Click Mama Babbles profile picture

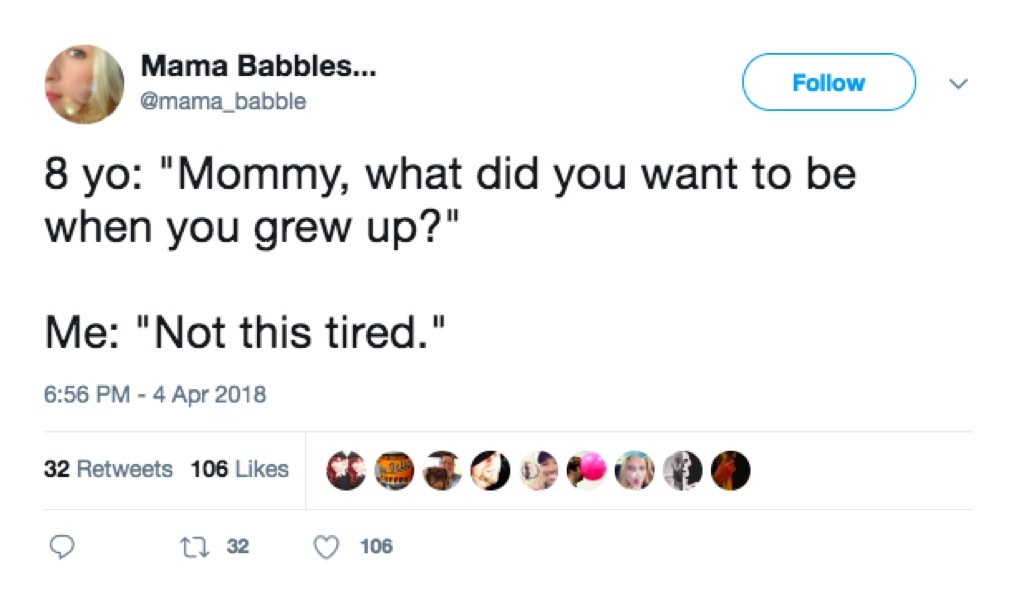tap(84, 82)
